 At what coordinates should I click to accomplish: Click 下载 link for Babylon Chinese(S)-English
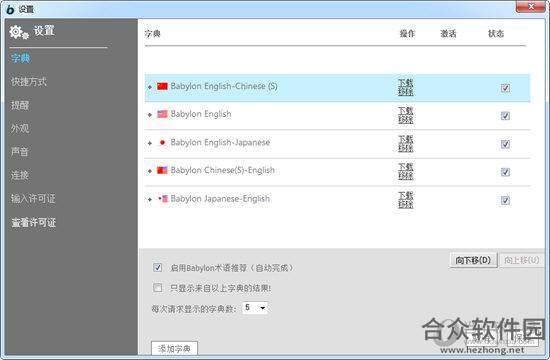(405, 167)
